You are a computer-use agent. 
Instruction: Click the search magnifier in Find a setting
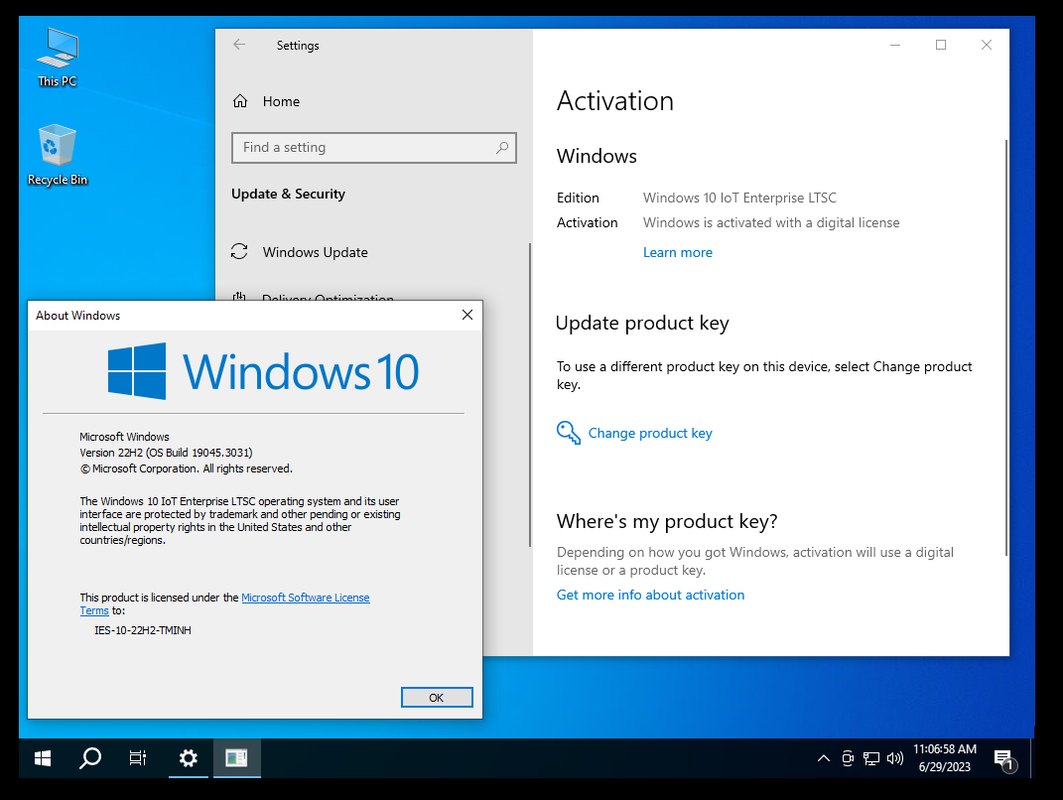click(502, 147)
